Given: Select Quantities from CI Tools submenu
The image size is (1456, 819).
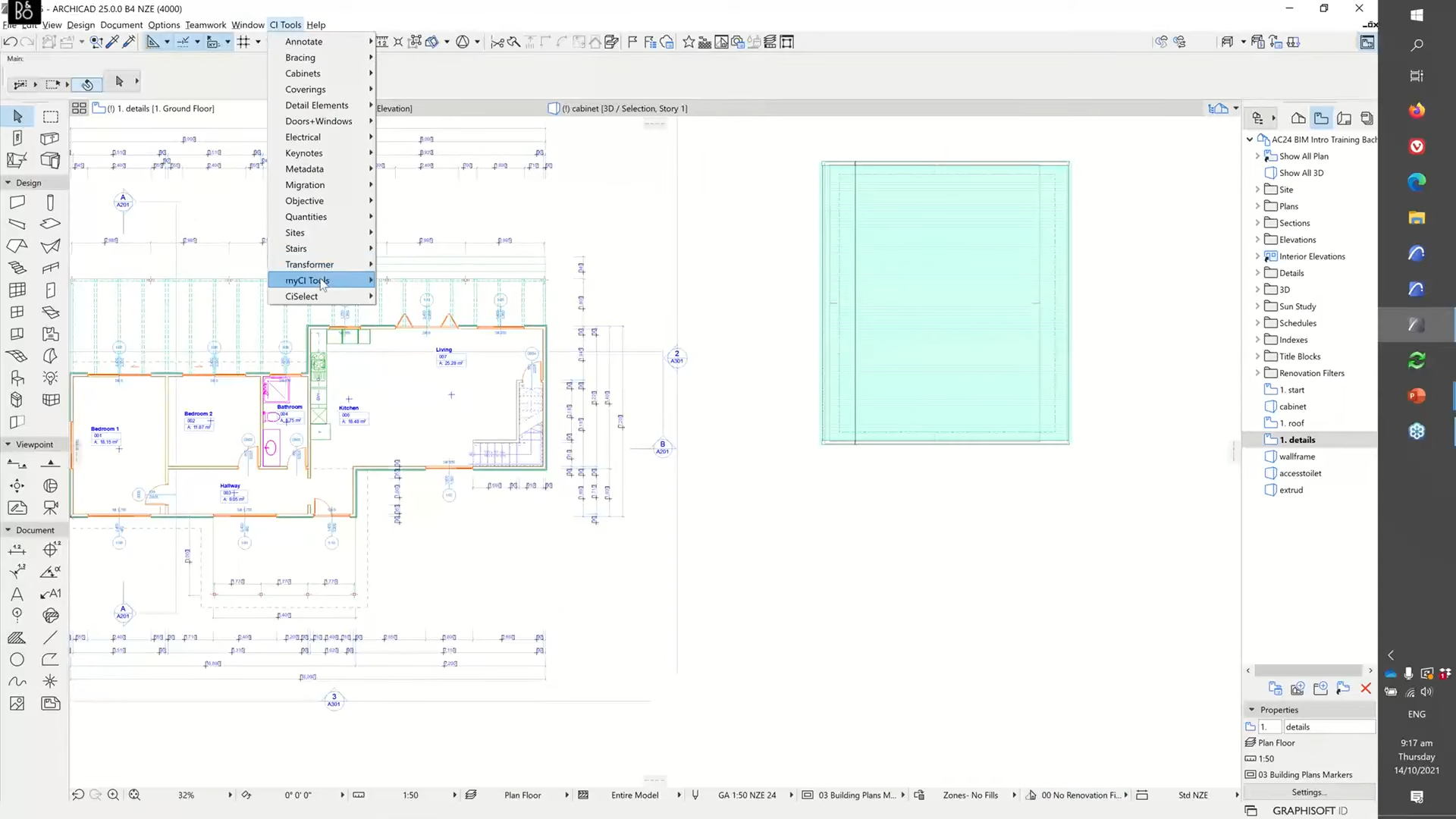Looking at the screenshot, I should click(306, 216).
